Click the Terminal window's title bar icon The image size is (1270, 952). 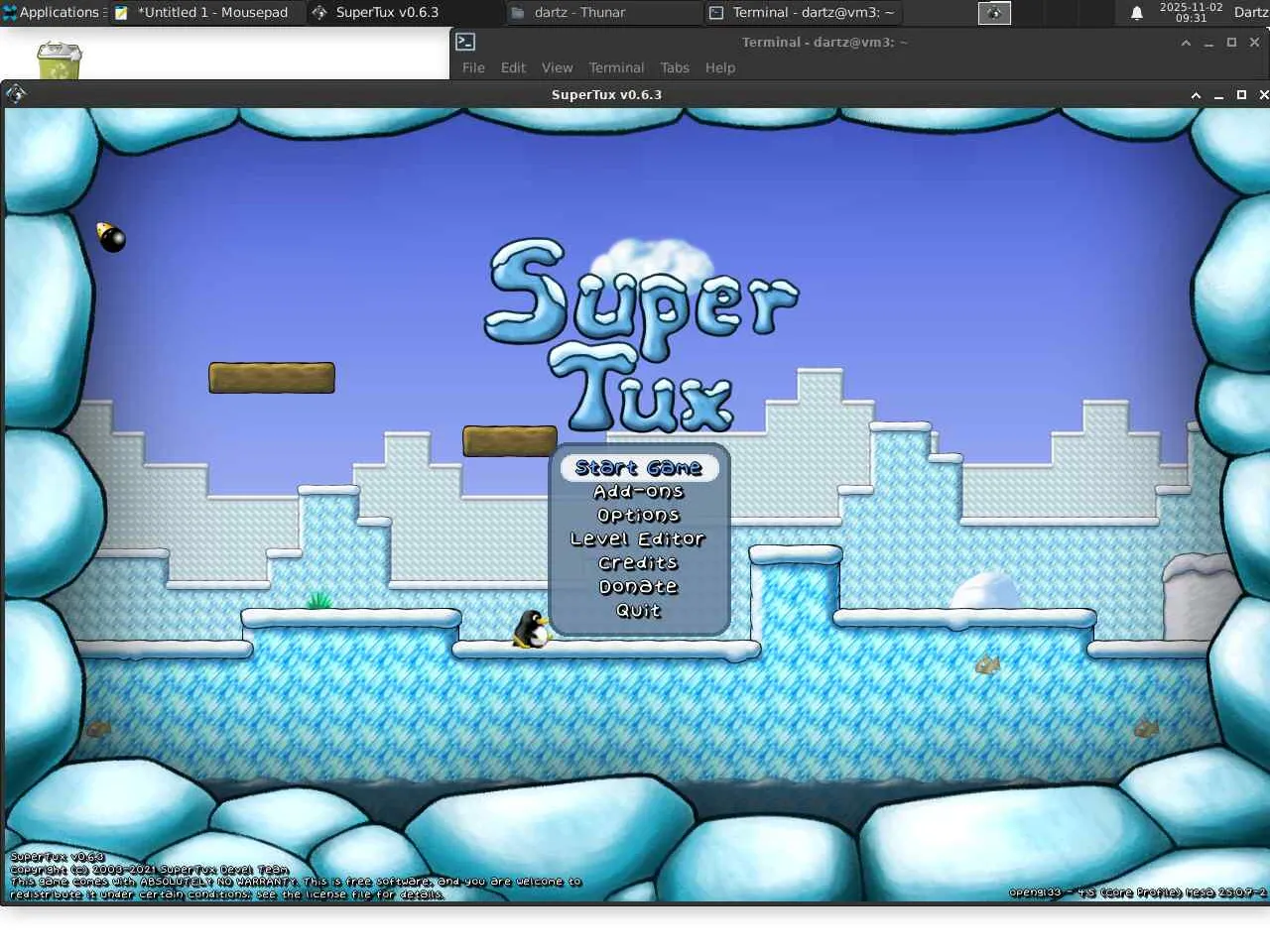(x=465, y=42)
